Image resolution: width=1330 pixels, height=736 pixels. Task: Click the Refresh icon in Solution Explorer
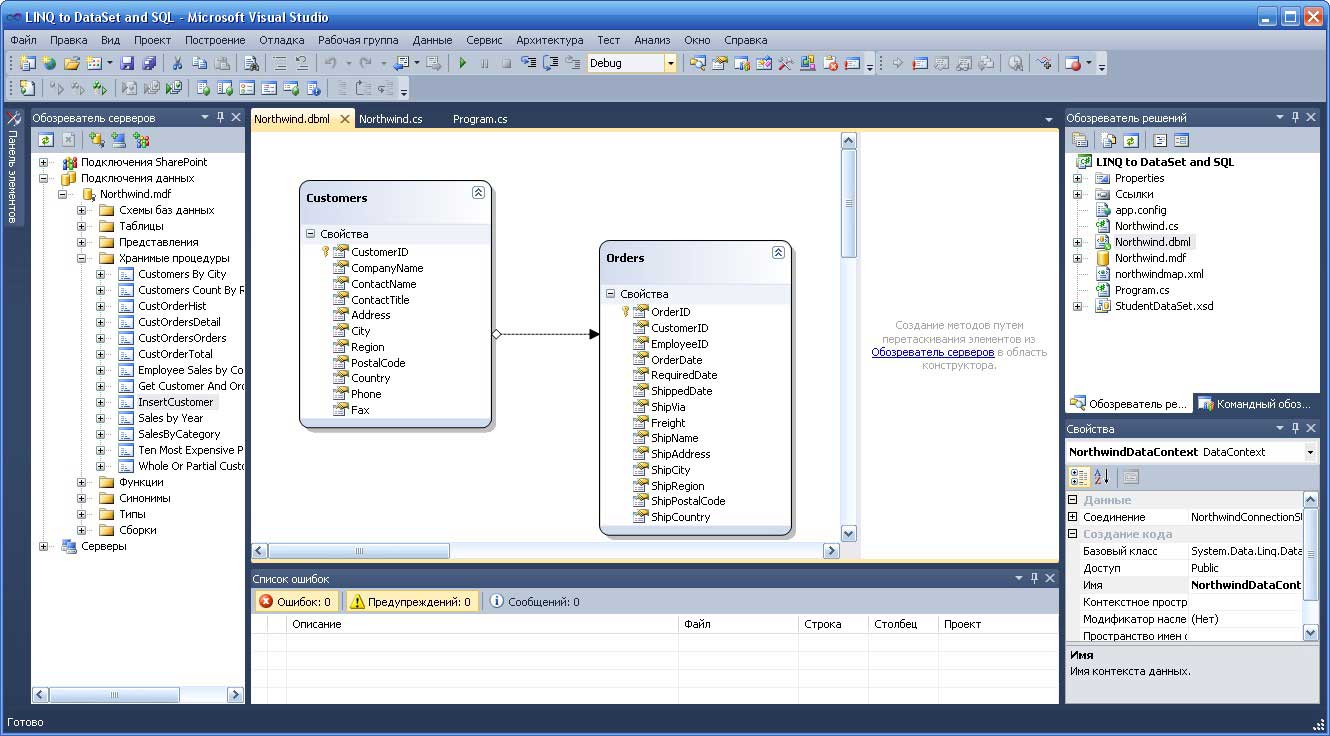coord(1130,140)
